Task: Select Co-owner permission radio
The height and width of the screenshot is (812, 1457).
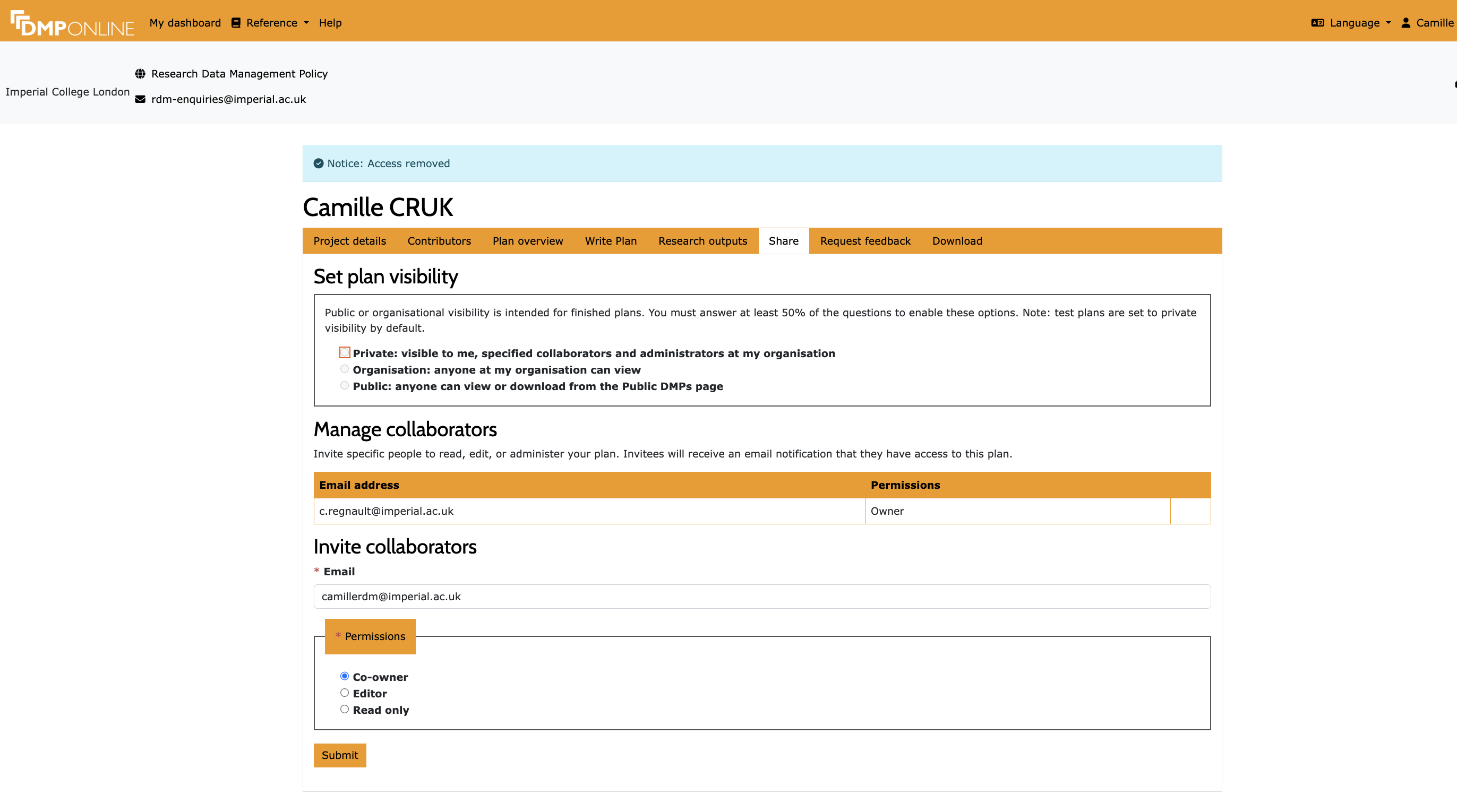Action: click(x=345, y=677)
